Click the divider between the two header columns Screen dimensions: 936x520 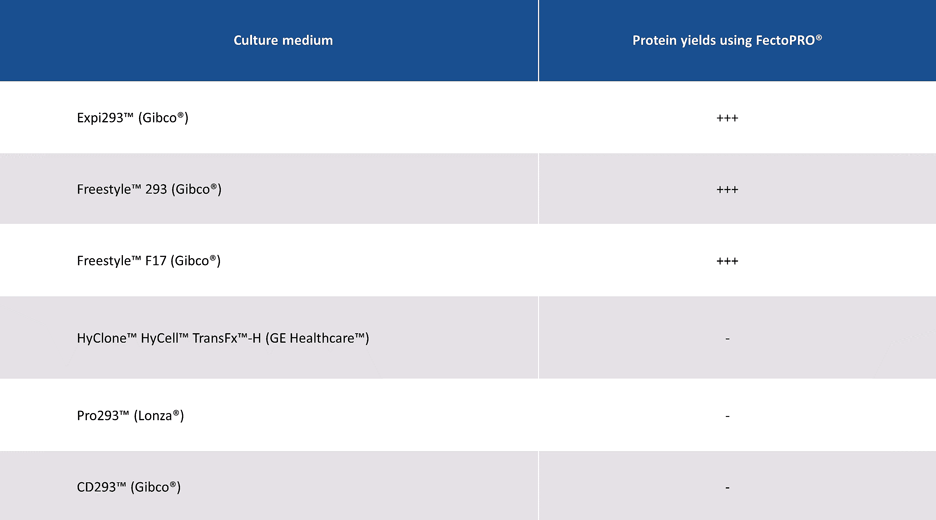538,41
